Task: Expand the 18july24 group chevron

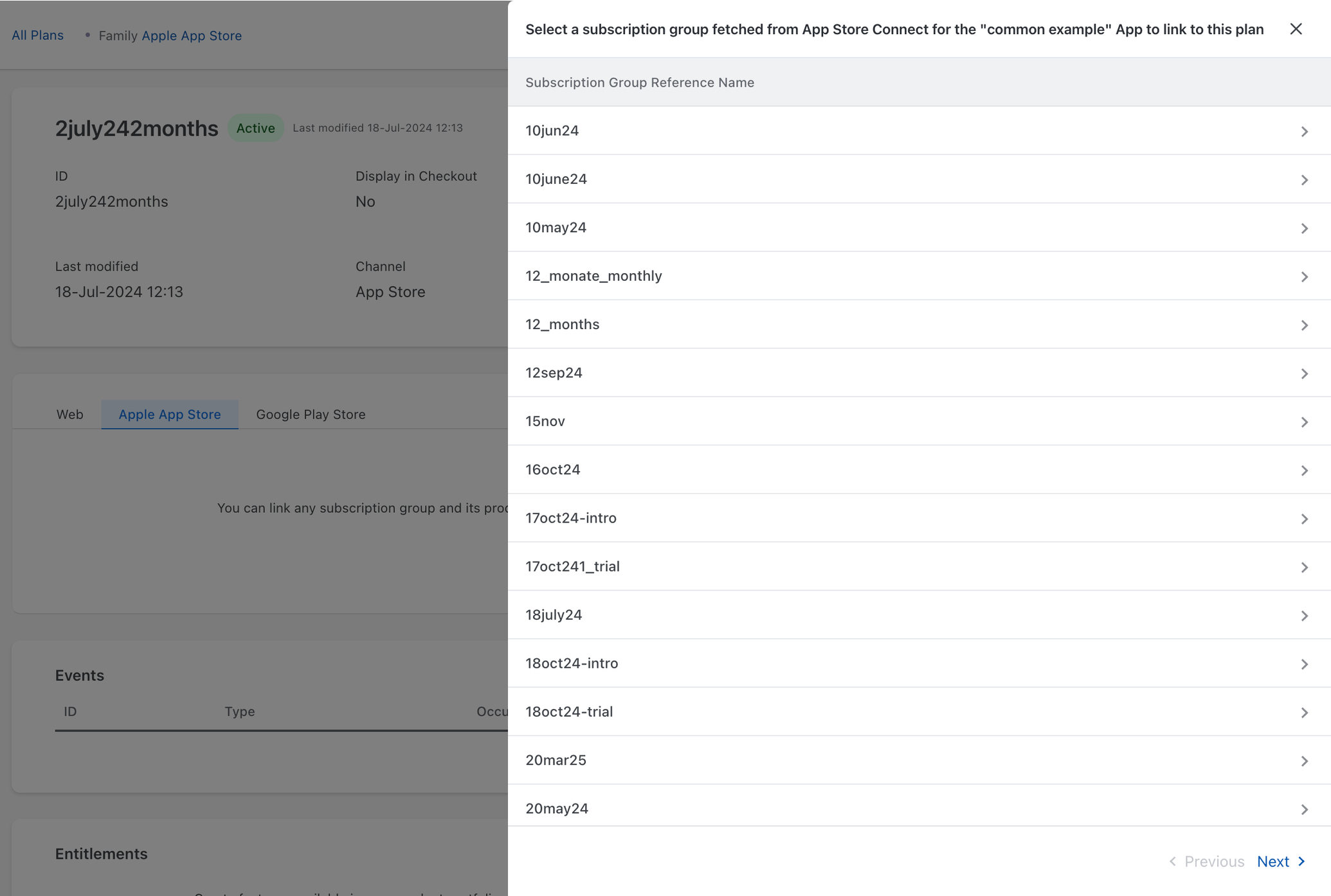Action: [1304, 616]
